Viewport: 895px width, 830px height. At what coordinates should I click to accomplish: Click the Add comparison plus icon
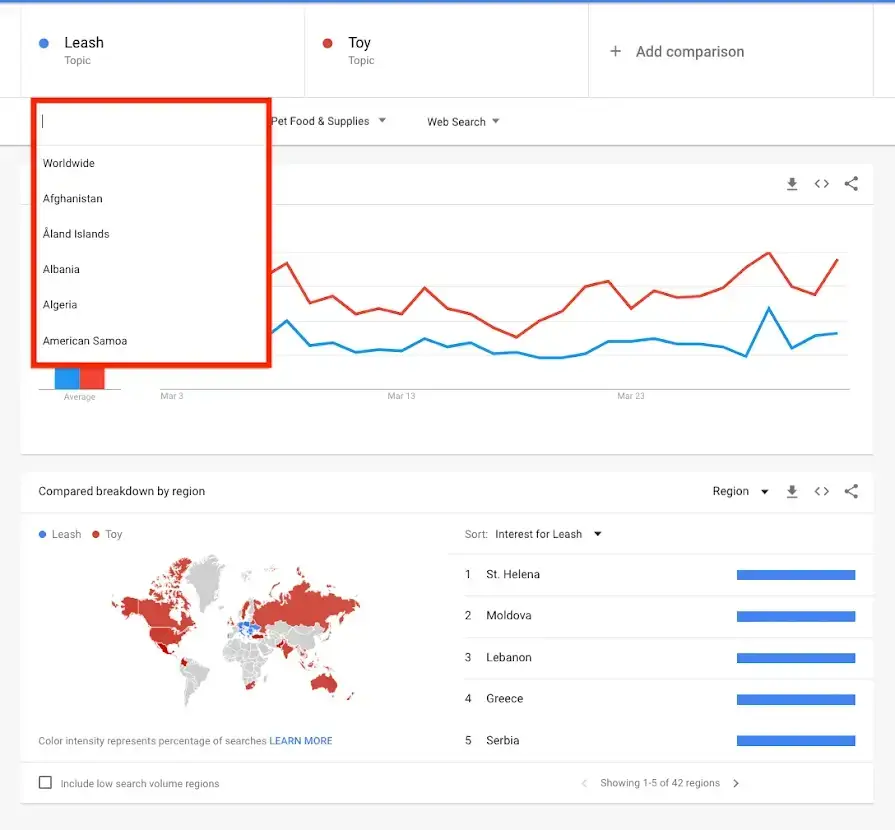(616, 51)
